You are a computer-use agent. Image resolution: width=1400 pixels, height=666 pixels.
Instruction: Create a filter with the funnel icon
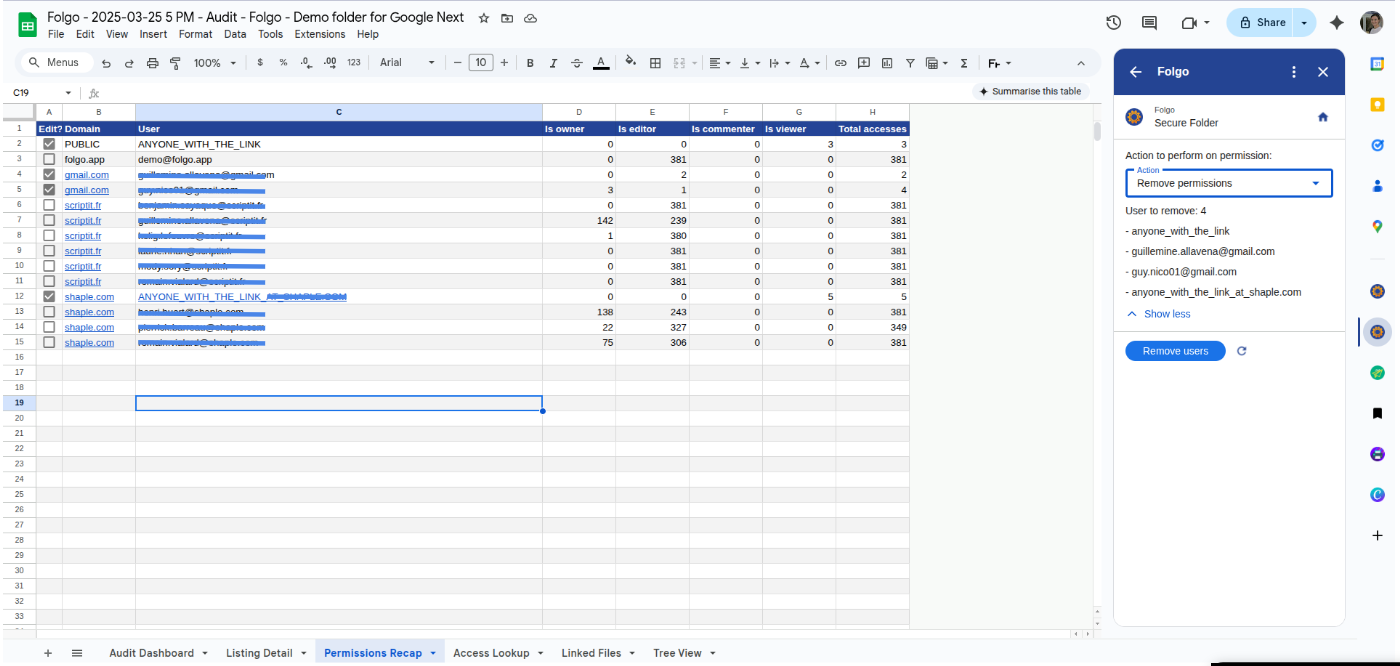point(910,63)
